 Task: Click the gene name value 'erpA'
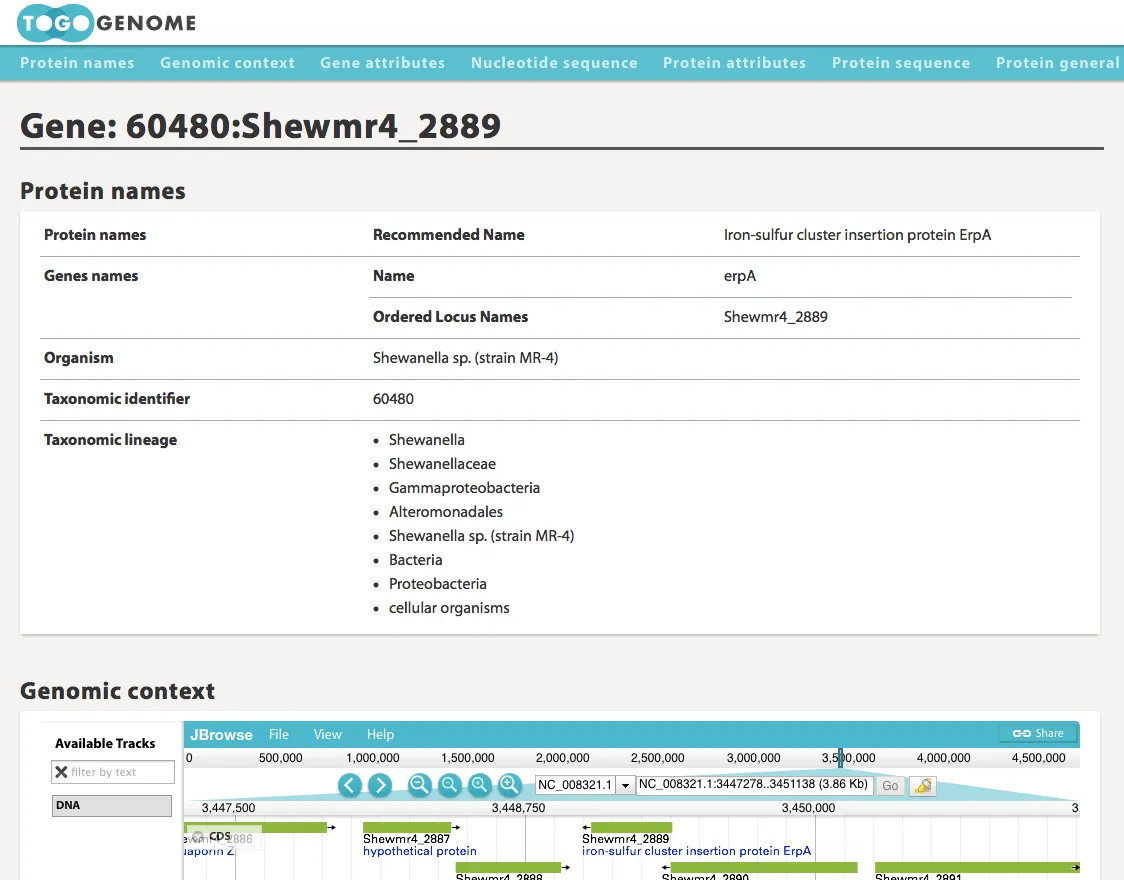click(740, 276)
